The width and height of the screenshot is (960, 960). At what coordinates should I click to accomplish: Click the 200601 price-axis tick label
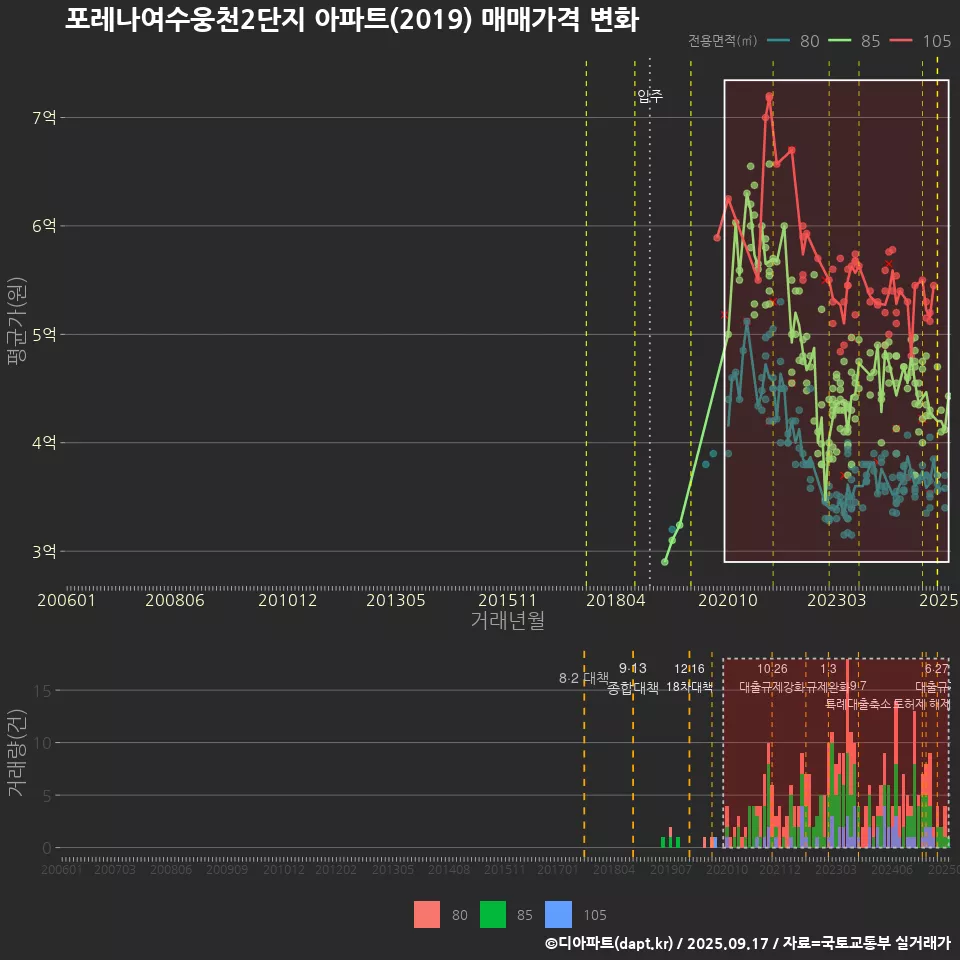[x=66, y=600]
